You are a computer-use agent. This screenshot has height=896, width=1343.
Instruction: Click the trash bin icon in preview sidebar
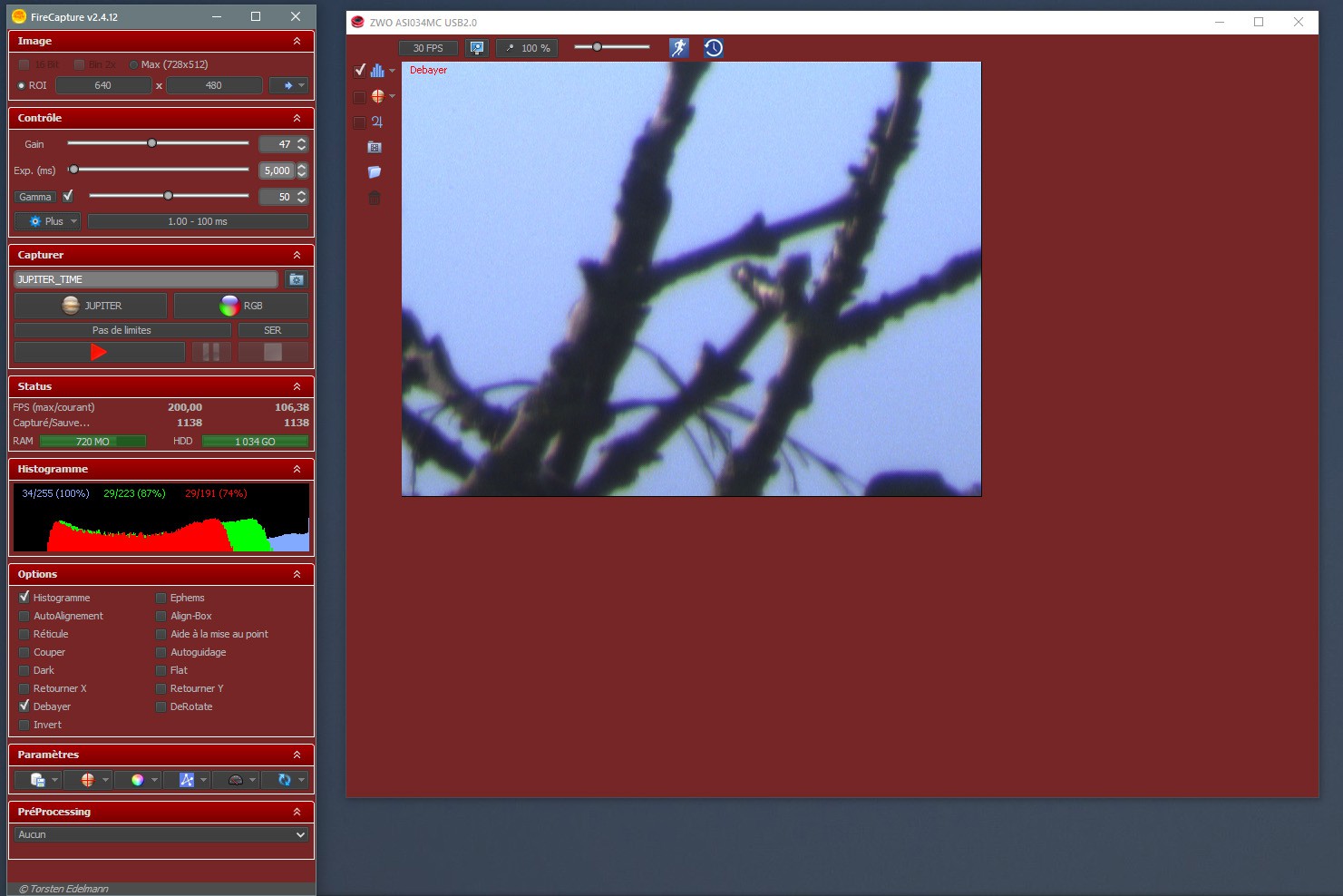375,198
